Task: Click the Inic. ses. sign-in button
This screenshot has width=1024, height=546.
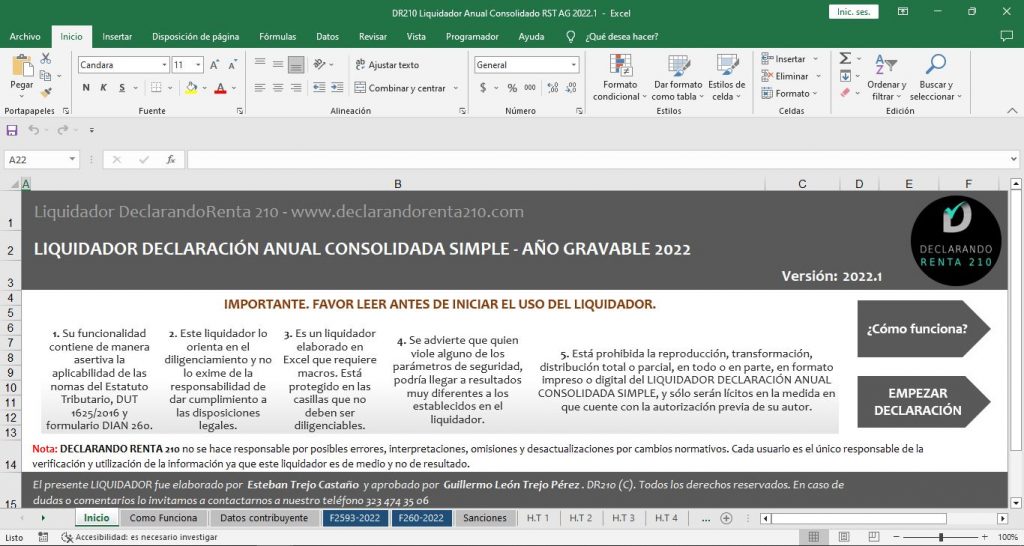Action: coord(854,12)
